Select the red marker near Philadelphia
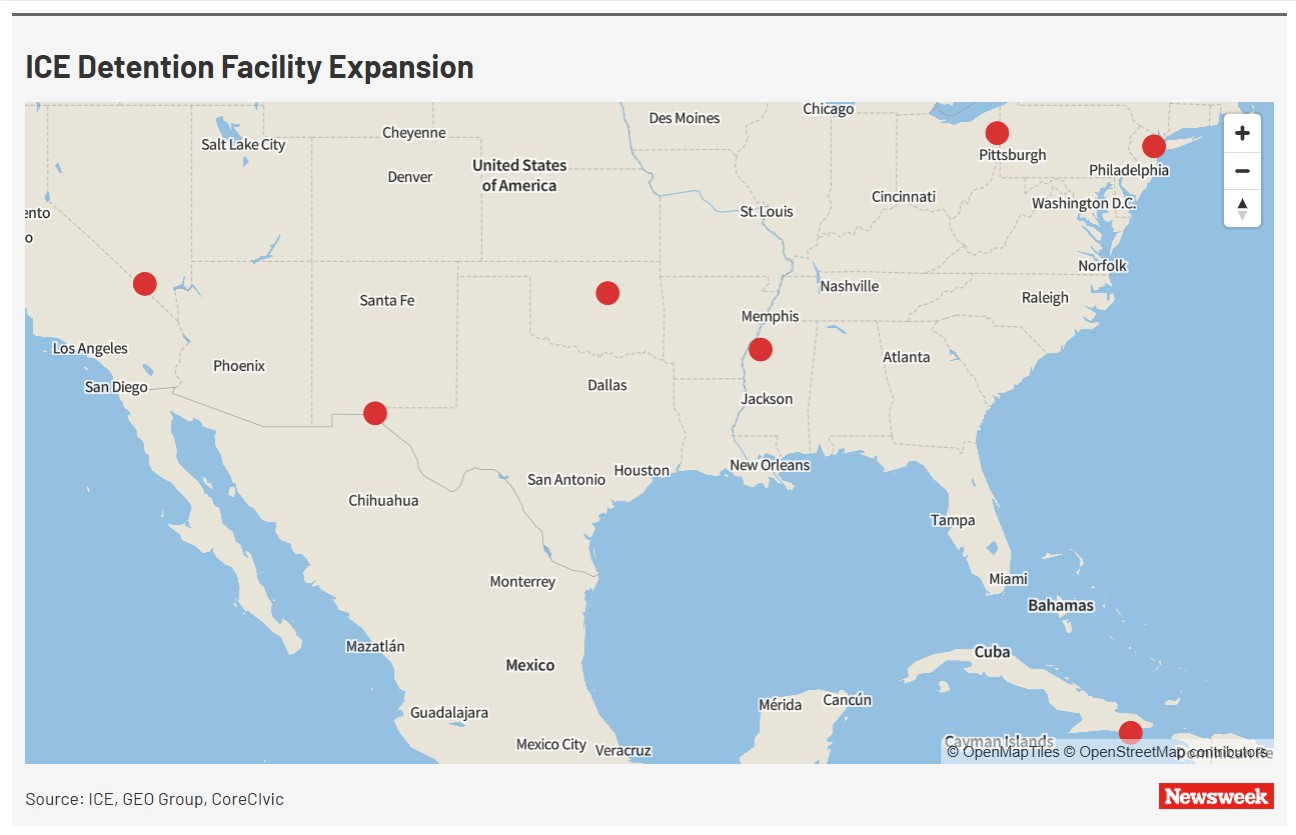 point(1153,146)
